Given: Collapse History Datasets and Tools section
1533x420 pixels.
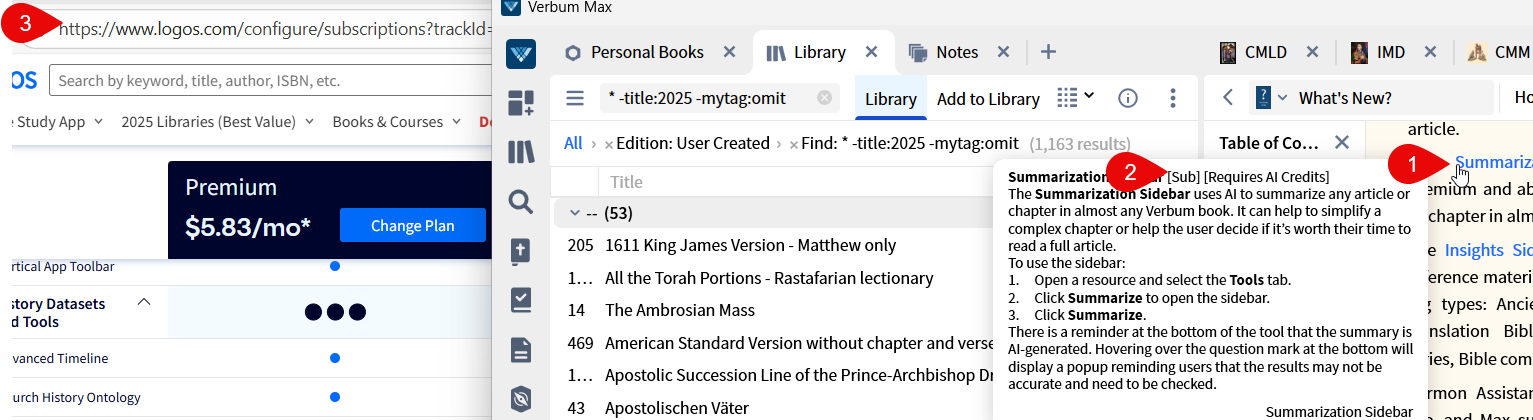Looking at the screenshot, I should [x=143, y=302].
